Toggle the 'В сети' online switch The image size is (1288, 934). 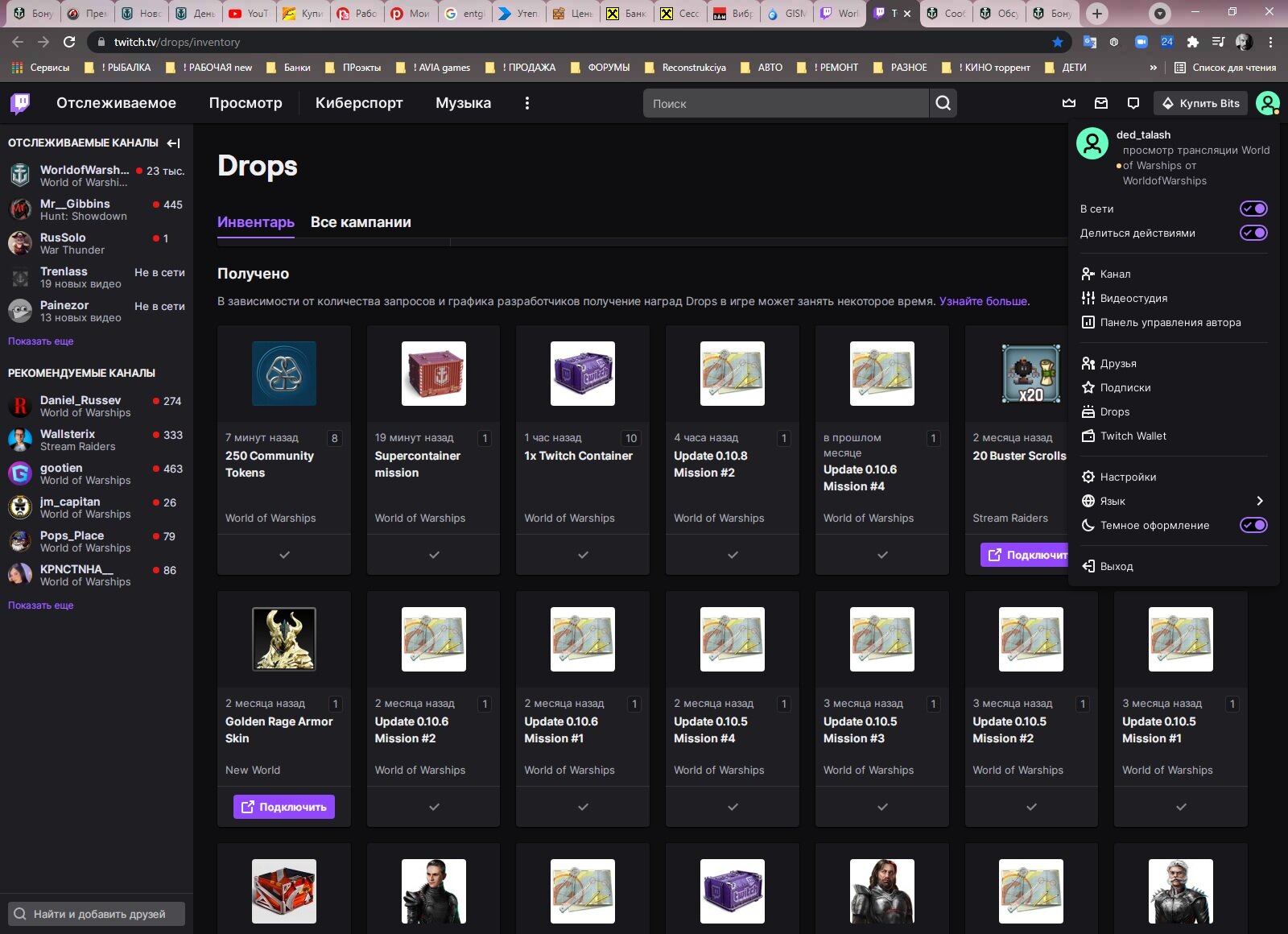[1253, 209]
